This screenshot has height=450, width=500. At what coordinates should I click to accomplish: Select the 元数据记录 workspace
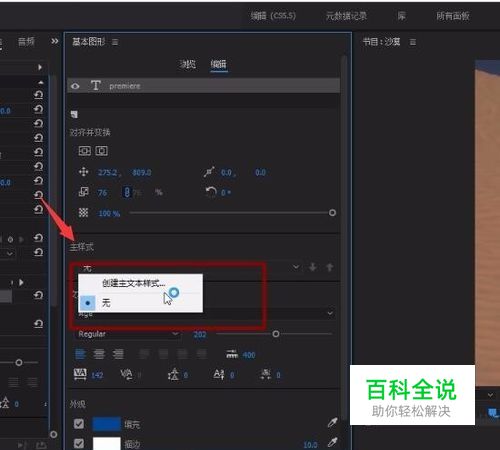[x=346, y=16]
